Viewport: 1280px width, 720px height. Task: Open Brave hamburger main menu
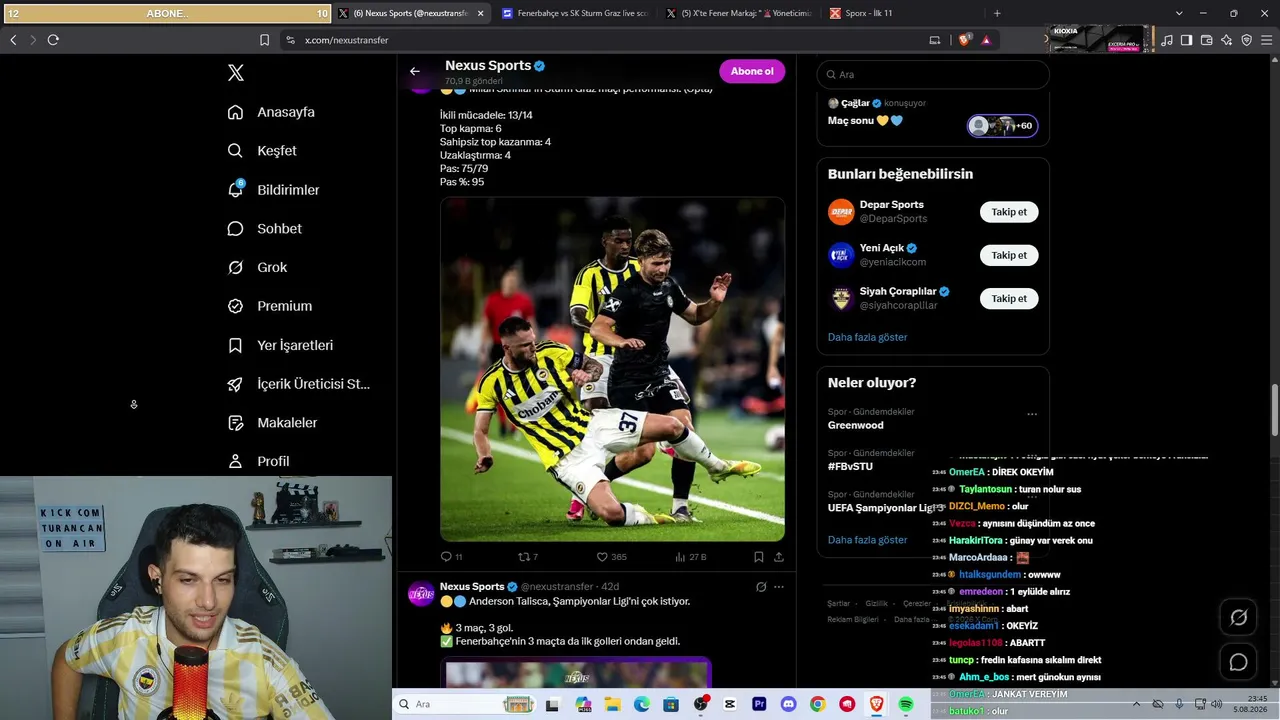click(1266, 40)
